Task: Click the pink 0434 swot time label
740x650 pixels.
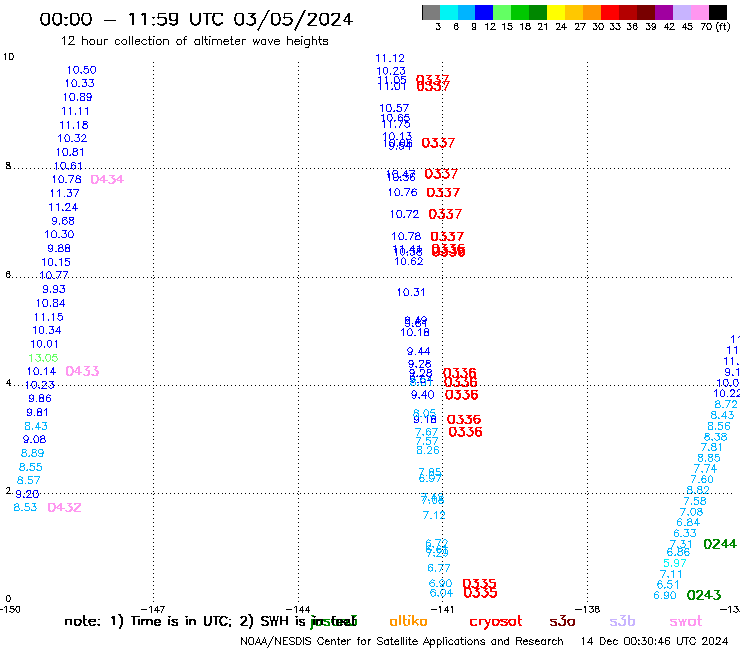Action: [x=107, y=179]
